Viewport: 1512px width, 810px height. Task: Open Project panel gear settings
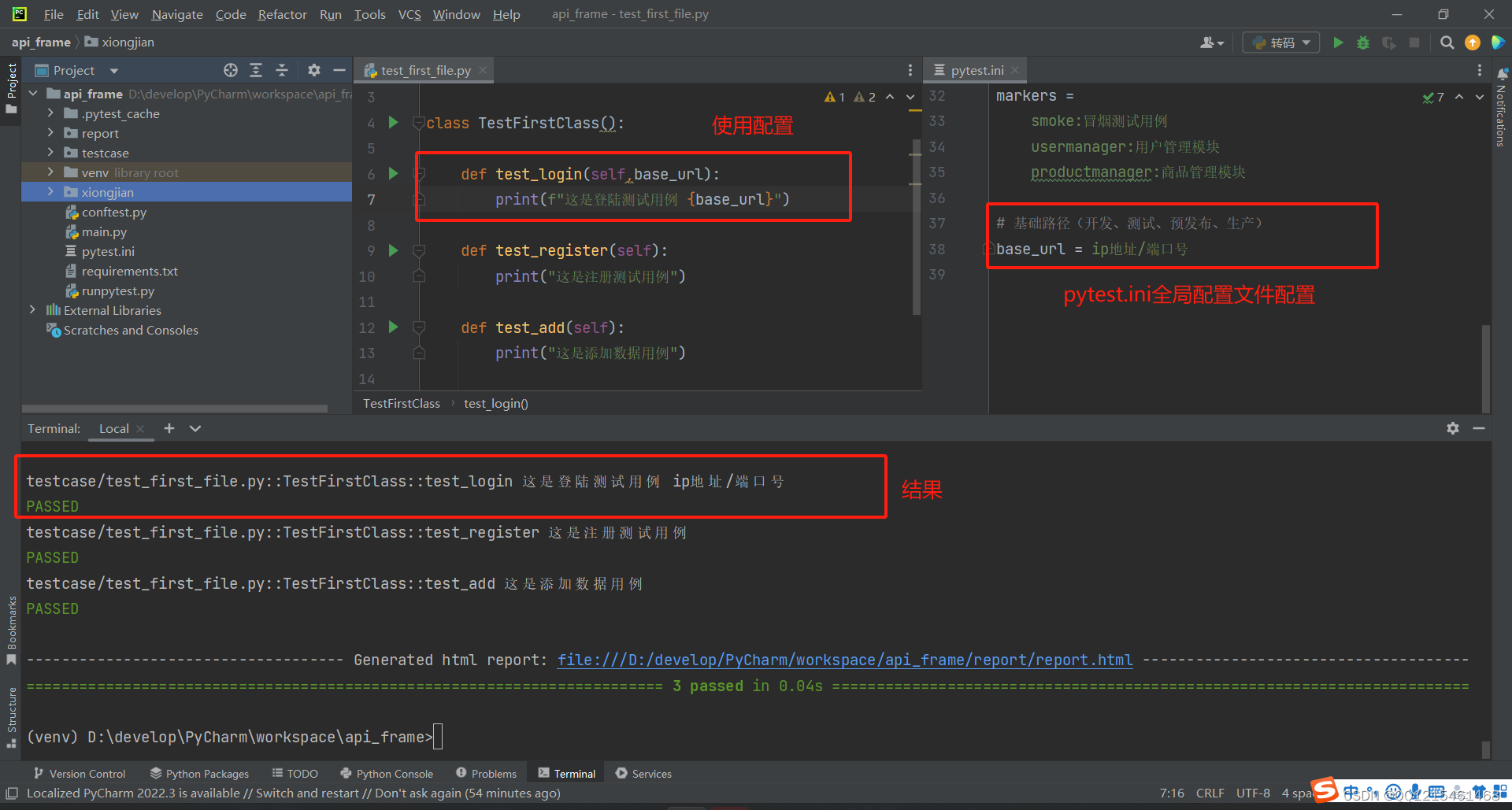313,70
